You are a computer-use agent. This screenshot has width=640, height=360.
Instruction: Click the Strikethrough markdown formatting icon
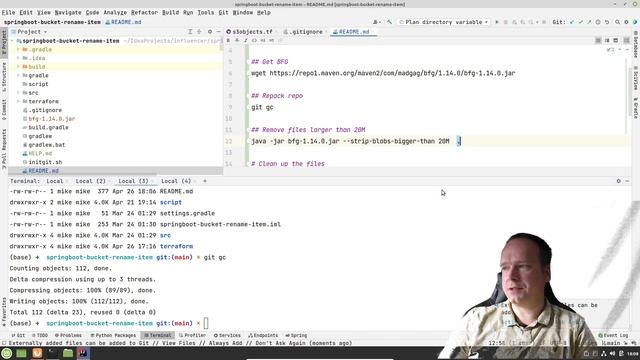pos(237,40)
